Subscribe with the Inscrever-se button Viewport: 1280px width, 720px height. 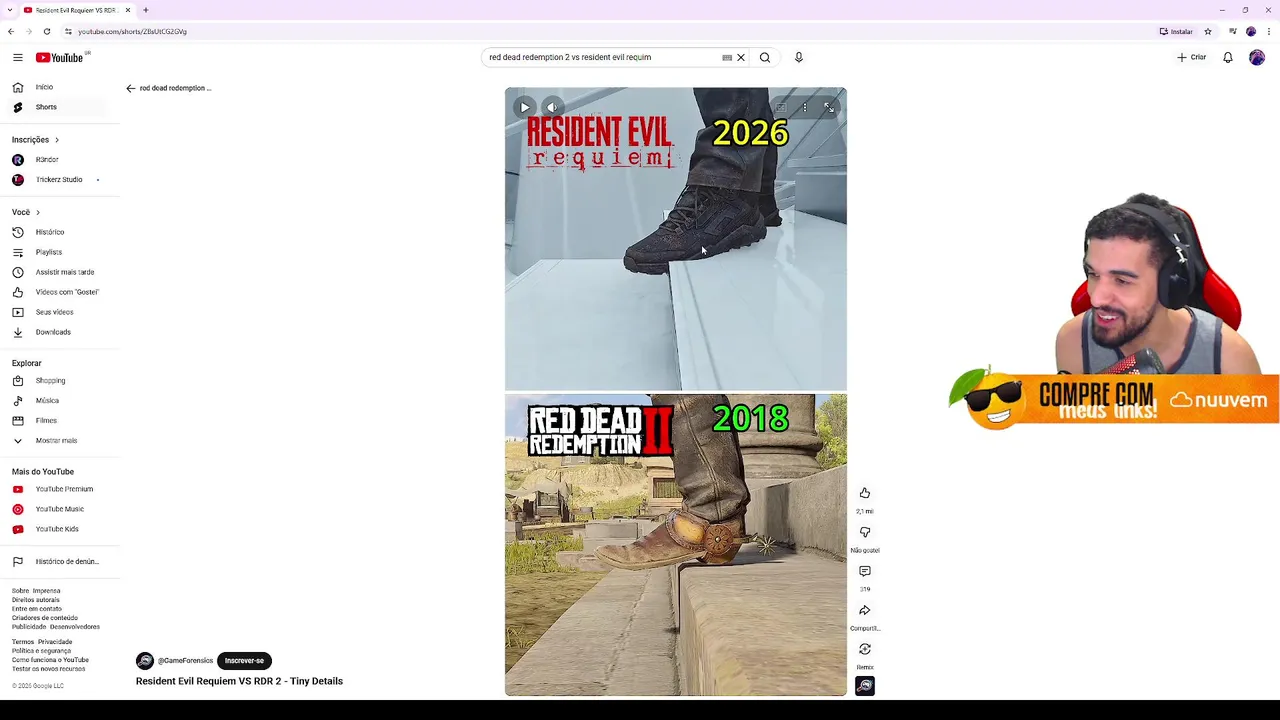click(x=244, y=661)
